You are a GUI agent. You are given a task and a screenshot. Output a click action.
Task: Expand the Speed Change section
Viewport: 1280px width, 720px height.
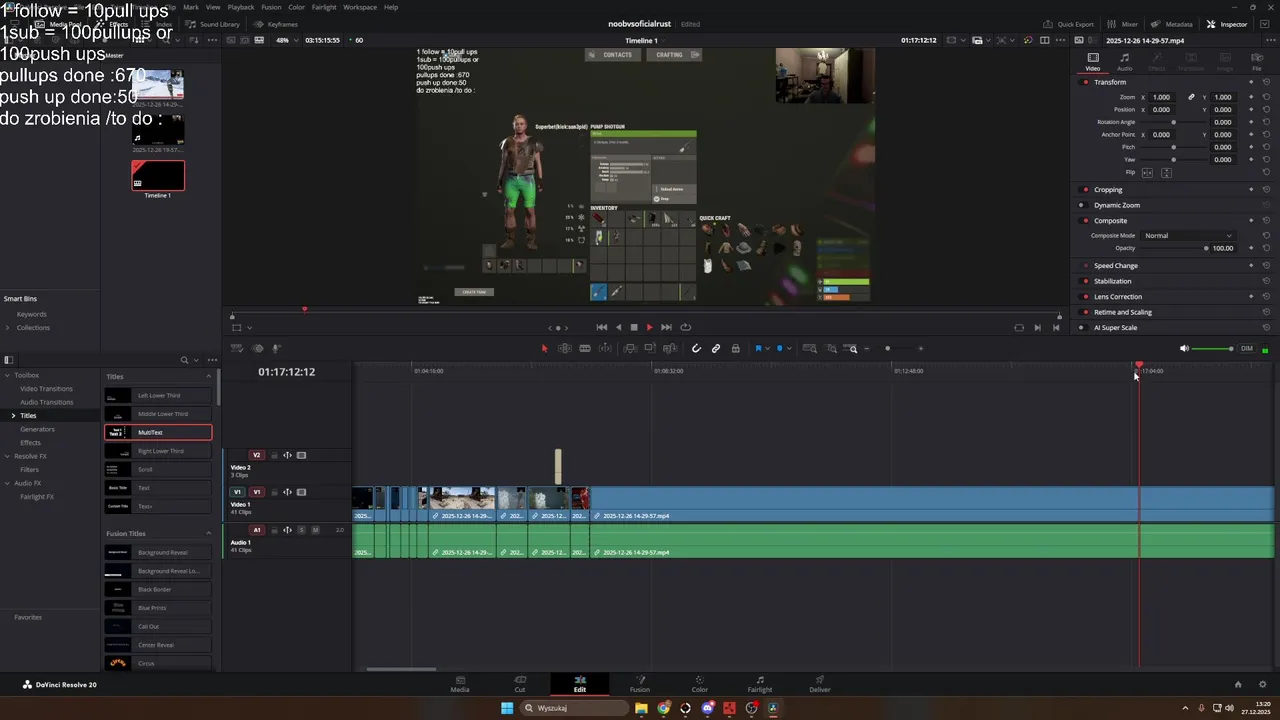(1116, 266)
